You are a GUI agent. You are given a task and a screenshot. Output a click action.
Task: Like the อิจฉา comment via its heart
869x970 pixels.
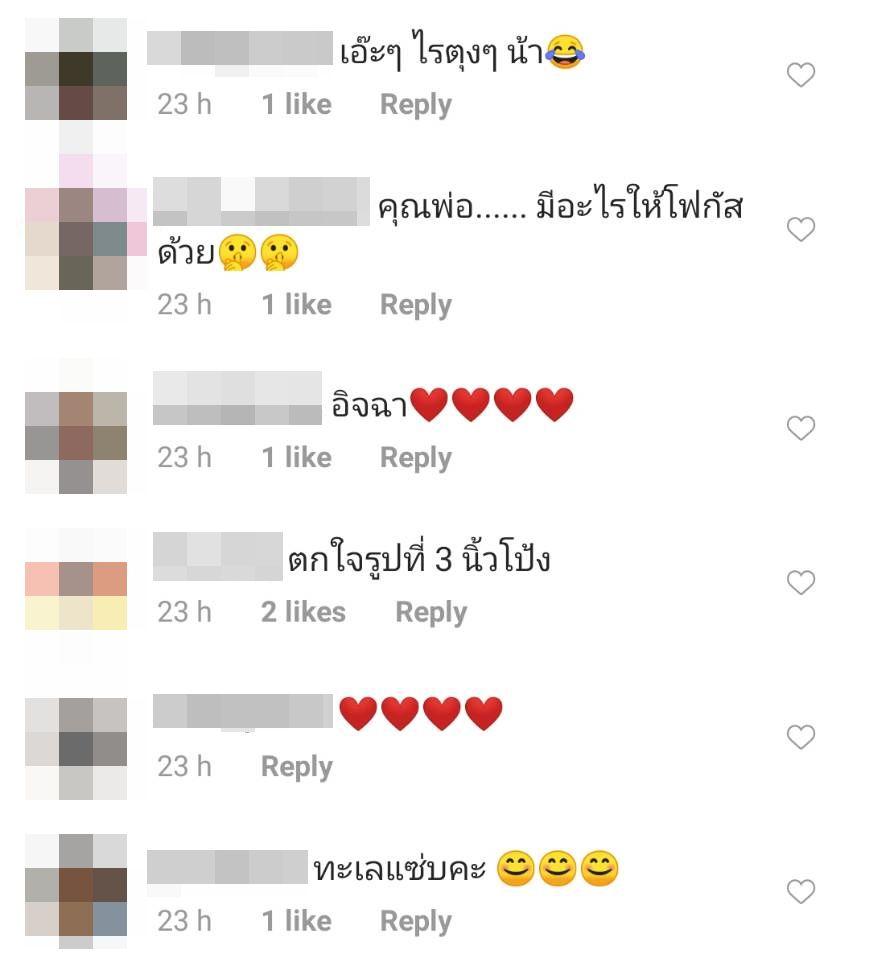point(800,428)
